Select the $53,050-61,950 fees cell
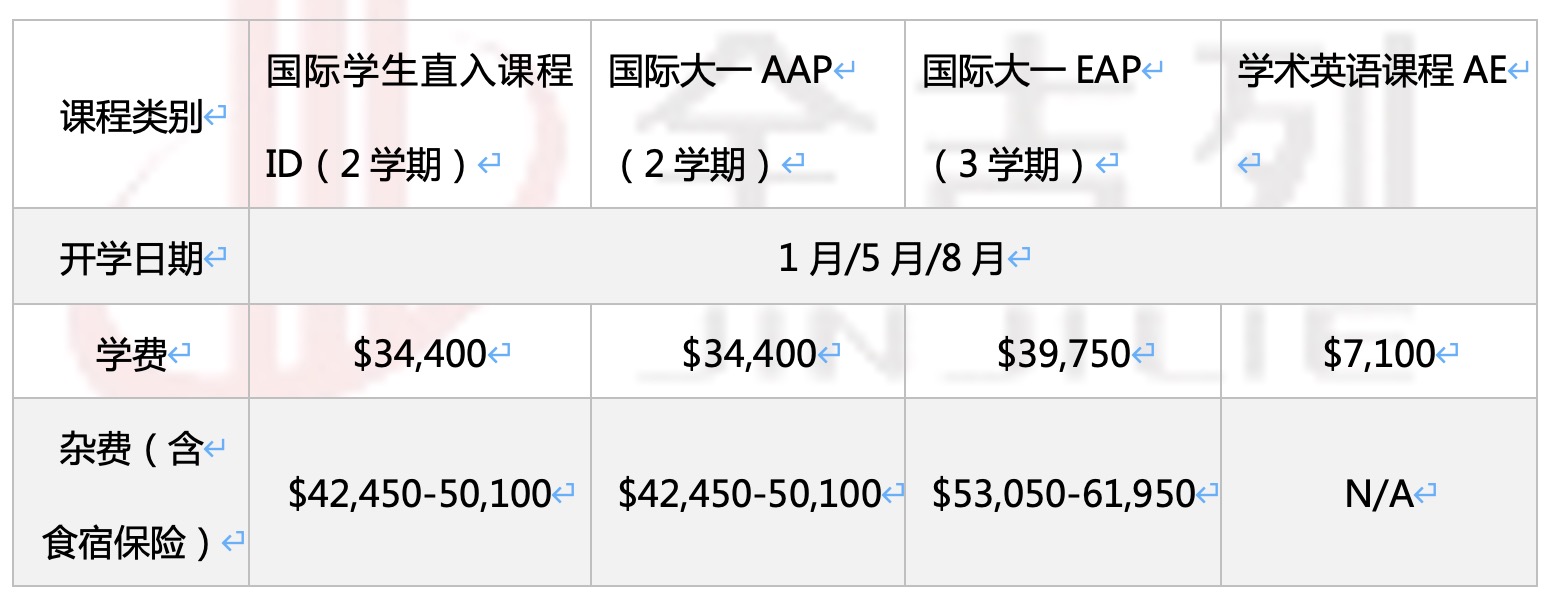 pyautogui.click(x=1063, y=494)
